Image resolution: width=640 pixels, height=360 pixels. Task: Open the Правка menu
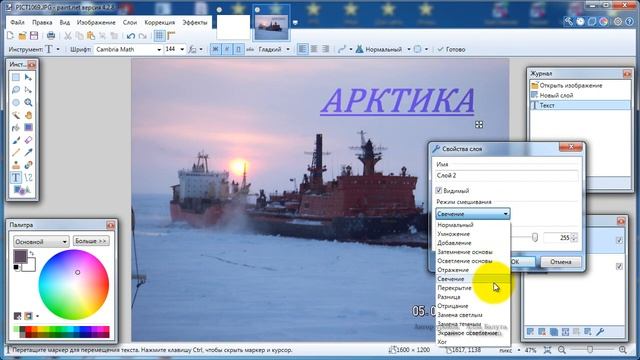click(x=42, y=22)
